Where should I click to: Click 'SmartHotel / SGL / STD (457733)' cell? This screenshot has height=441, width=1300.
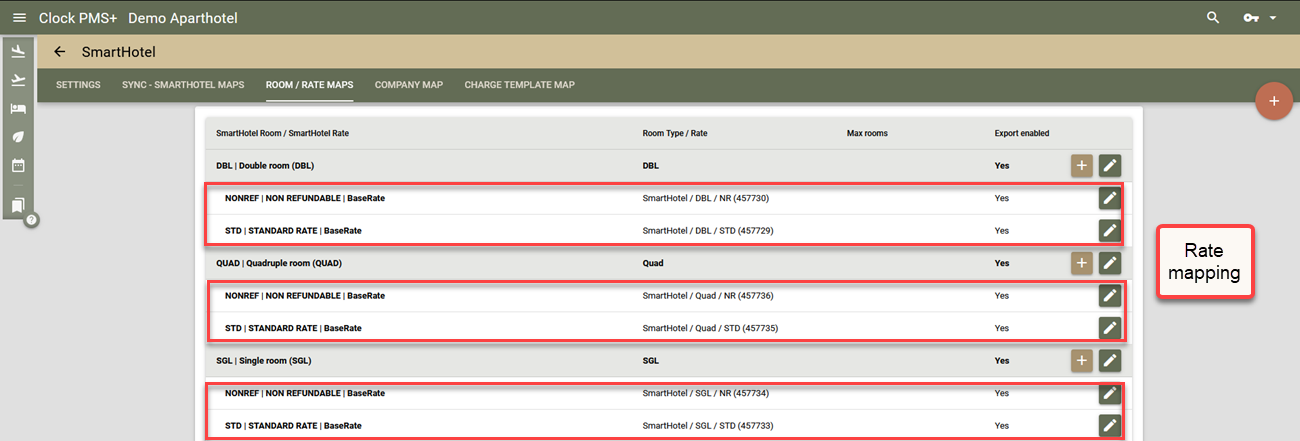tap(707, 425)
